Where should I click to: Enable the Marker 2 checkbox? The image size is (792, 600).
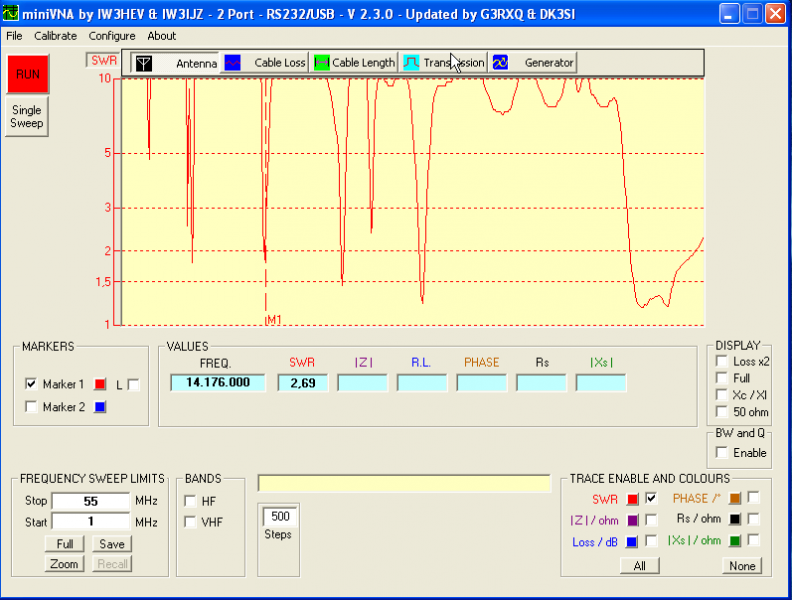31,407
